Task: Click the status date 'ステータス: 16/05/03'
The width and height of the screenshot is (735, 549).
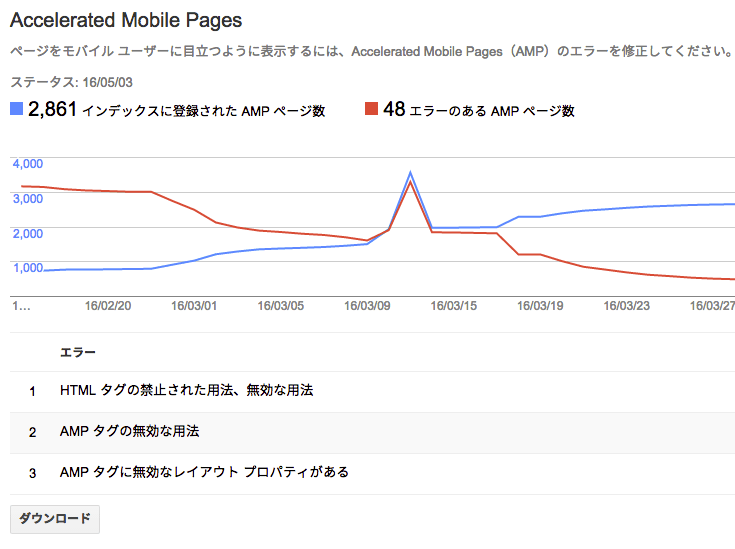Action: 71,83
